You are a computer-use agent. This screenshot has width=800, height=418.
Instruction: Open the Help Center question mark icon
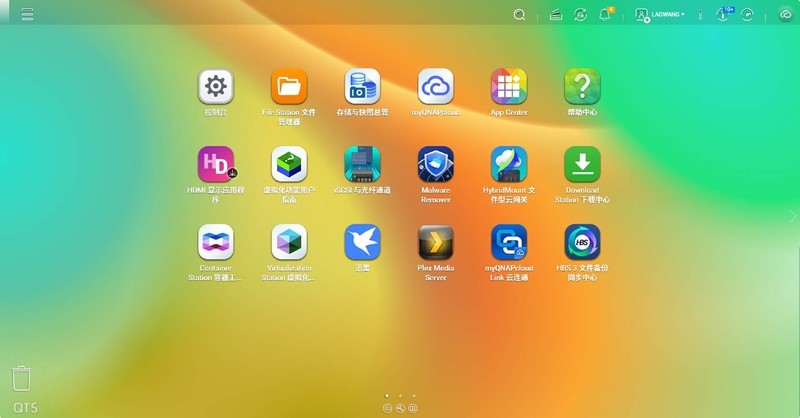point(582,86)
